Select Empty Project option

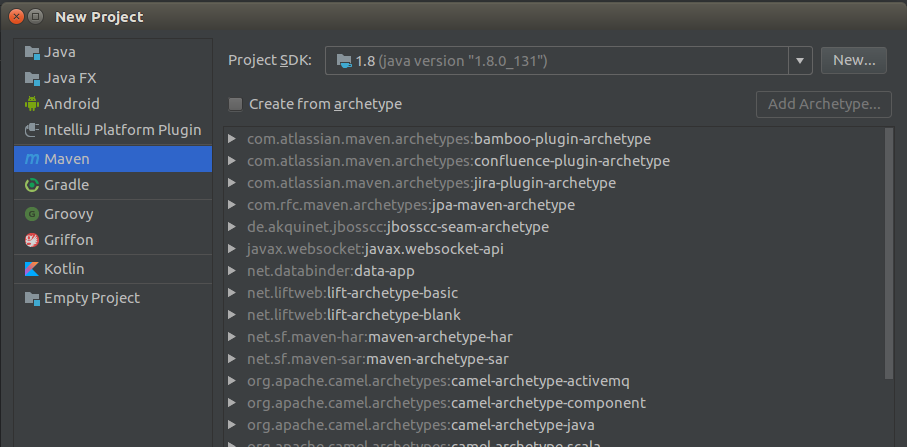click(x=113, y=298)
